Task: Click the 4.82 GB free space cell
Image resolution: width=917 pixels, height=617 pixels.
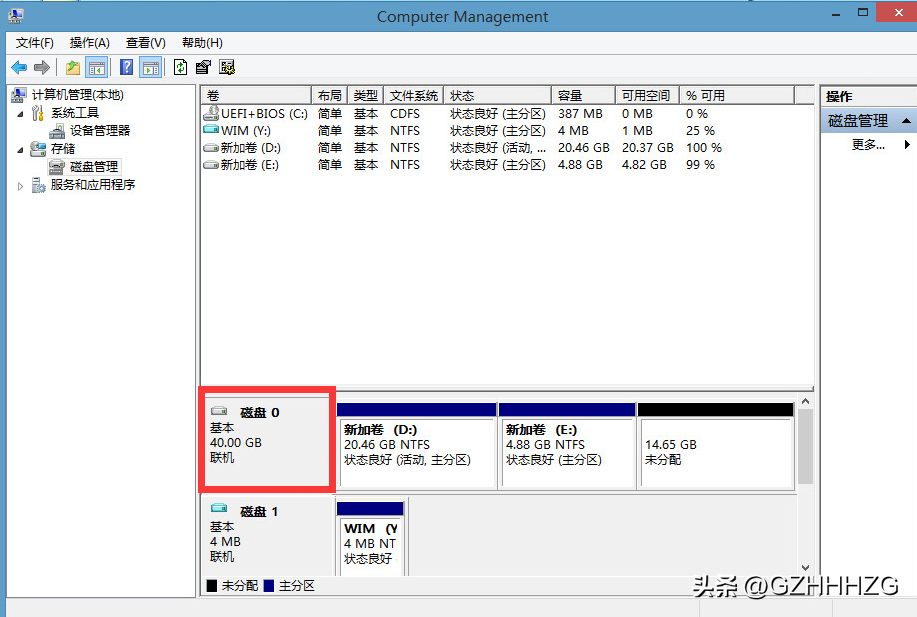Action: (x=644, y=165)
